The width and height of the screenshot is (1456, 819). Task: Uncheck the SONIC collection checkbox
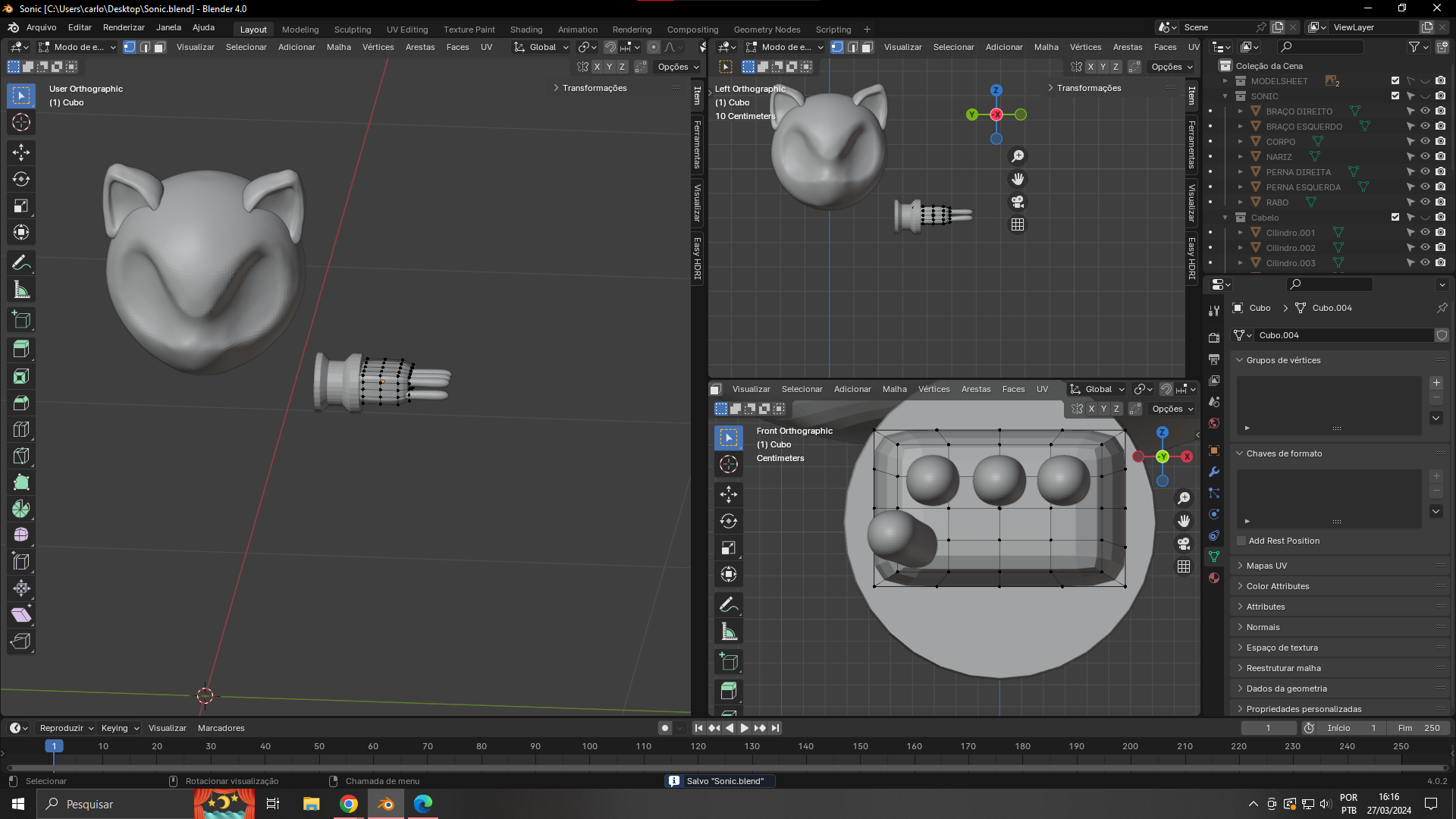(x=1395, y=96)
